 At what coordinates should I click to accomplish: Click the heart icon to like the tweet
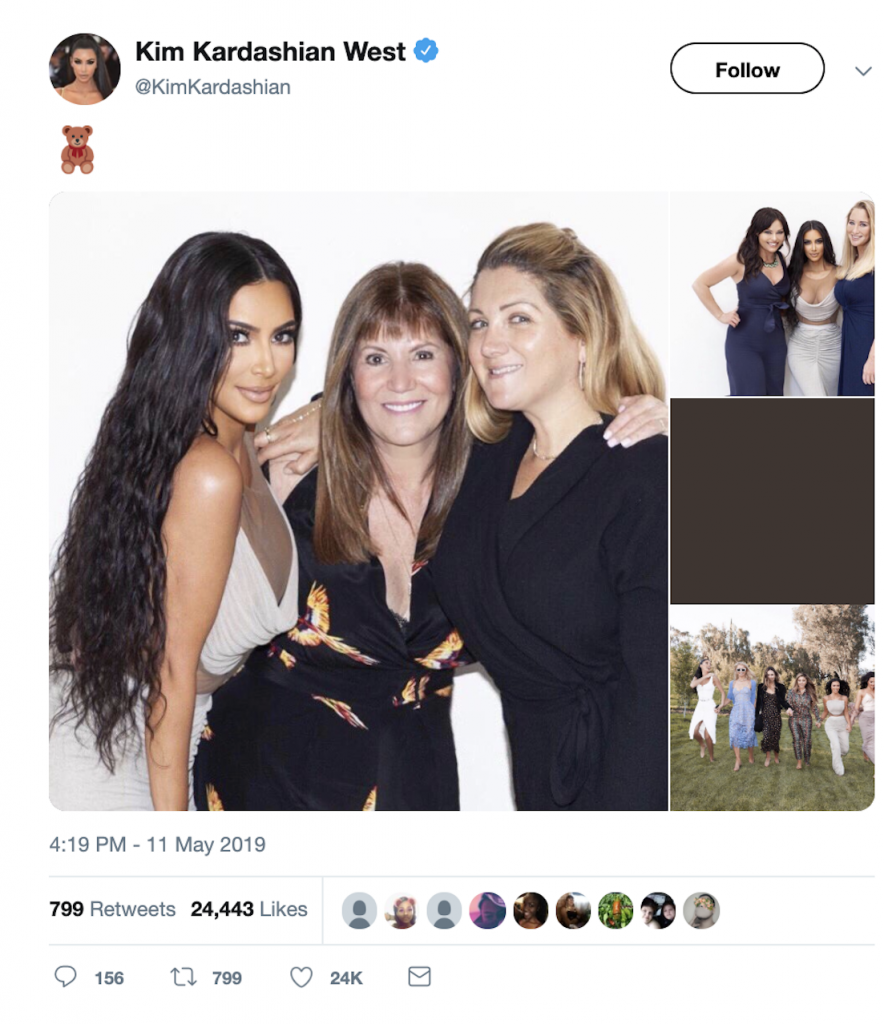[300, 978]
